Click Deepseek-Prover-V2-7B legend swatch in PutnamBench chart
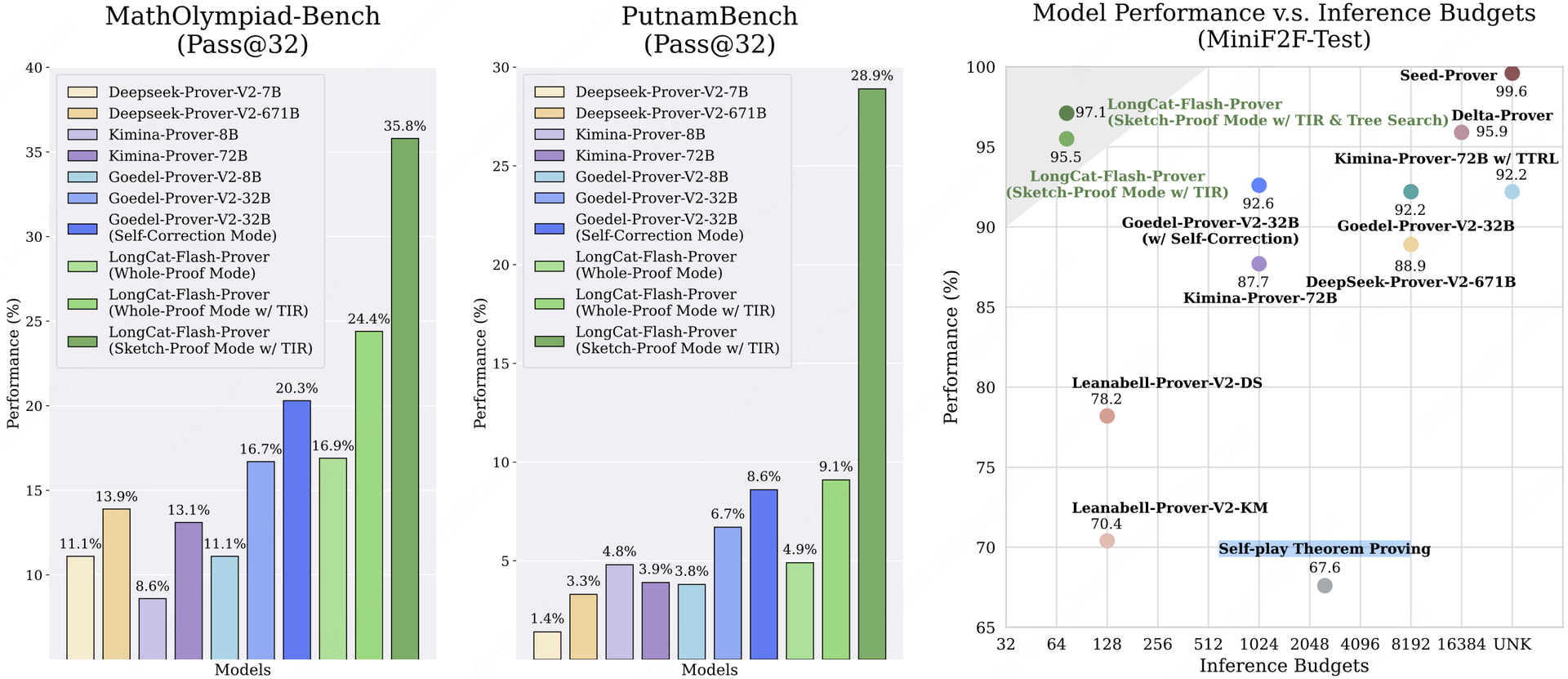Image resolution: width=1568 pixels, height=679 pixels. pos(550,92)
